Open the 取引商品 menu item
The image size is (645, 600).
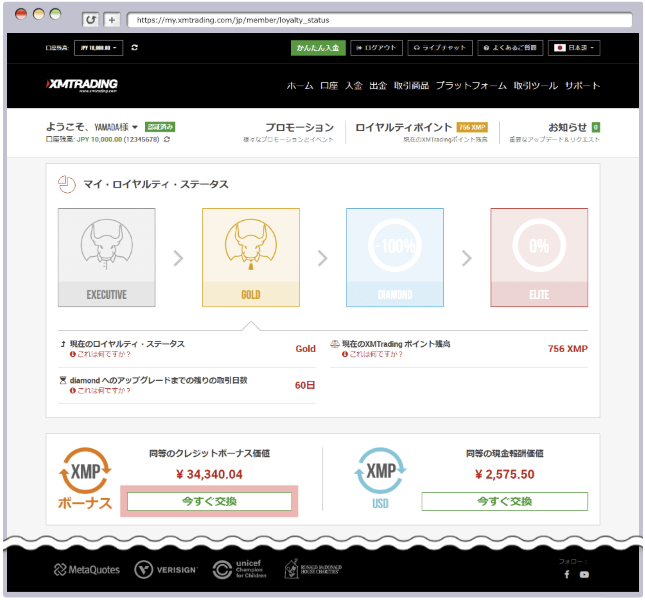click(411, 86)
